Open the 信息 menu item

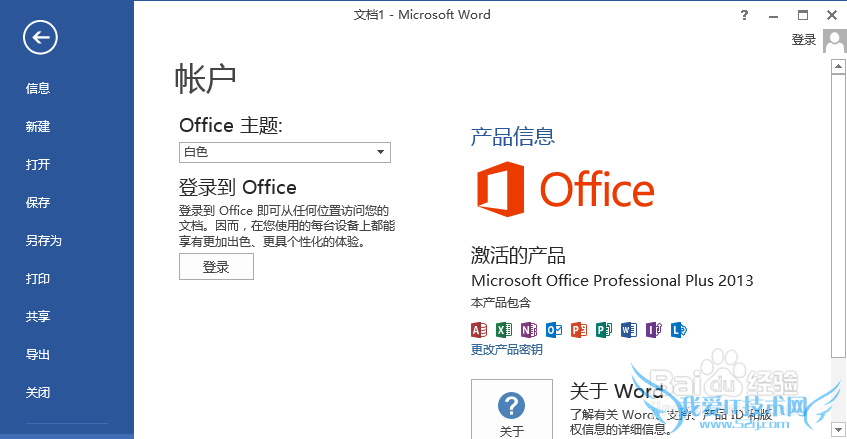pos(38,88)
